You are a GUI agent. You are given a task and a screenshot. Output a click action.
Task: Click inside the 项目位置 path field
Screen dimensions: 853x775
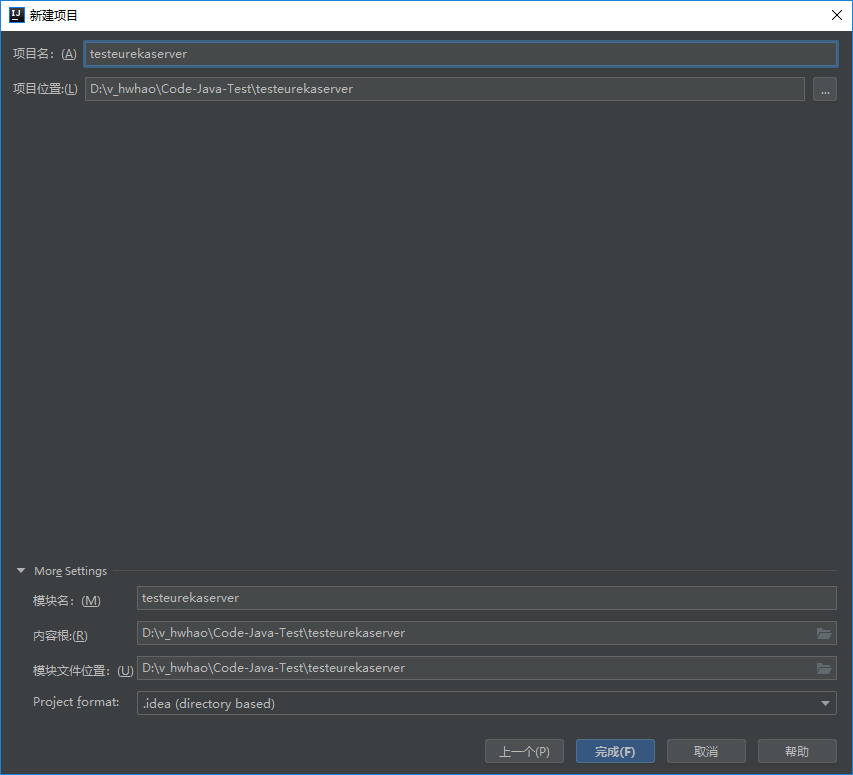444,89
